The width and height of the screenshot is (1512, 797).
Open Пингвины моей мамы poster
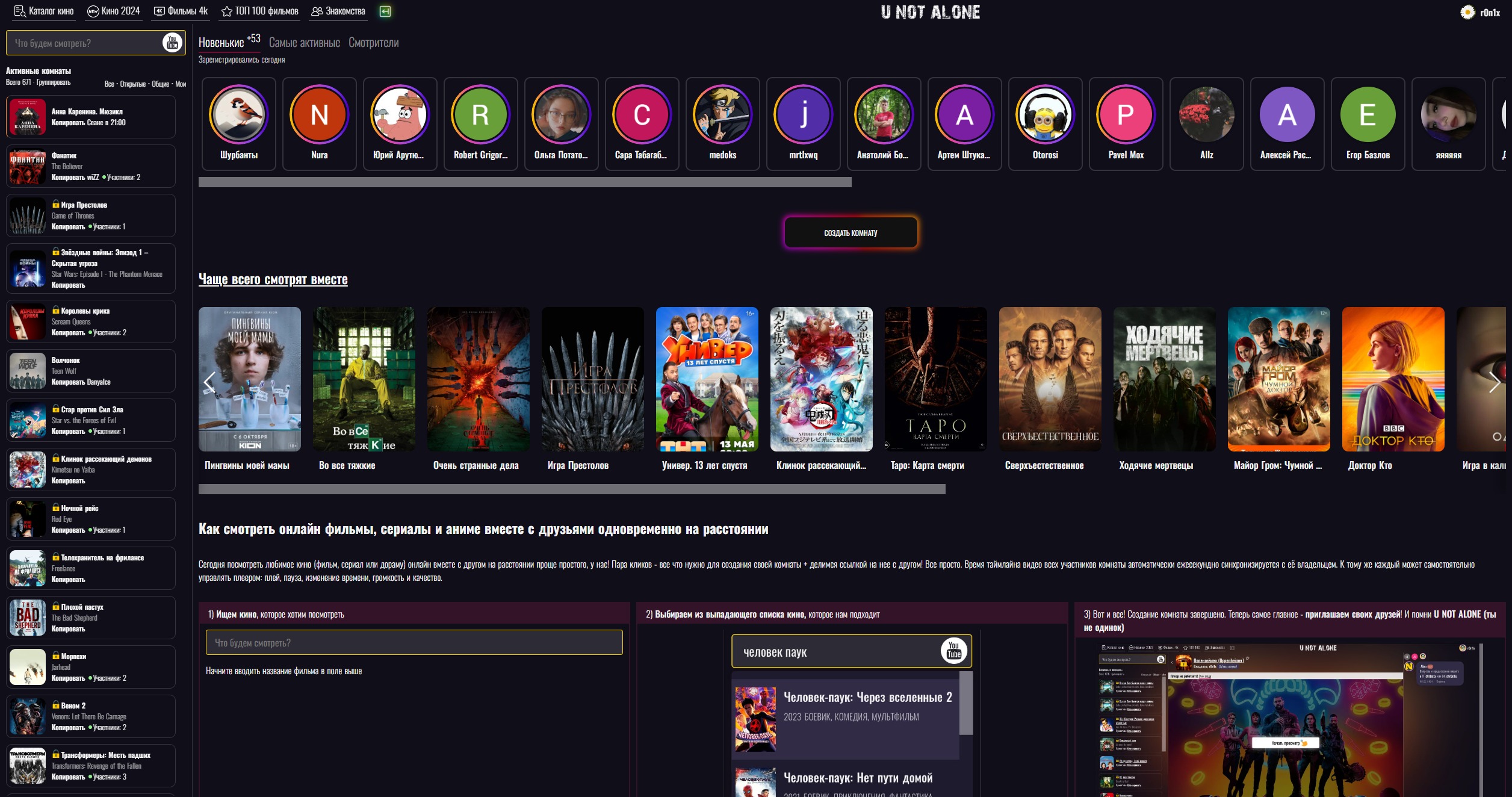[250, 379]
